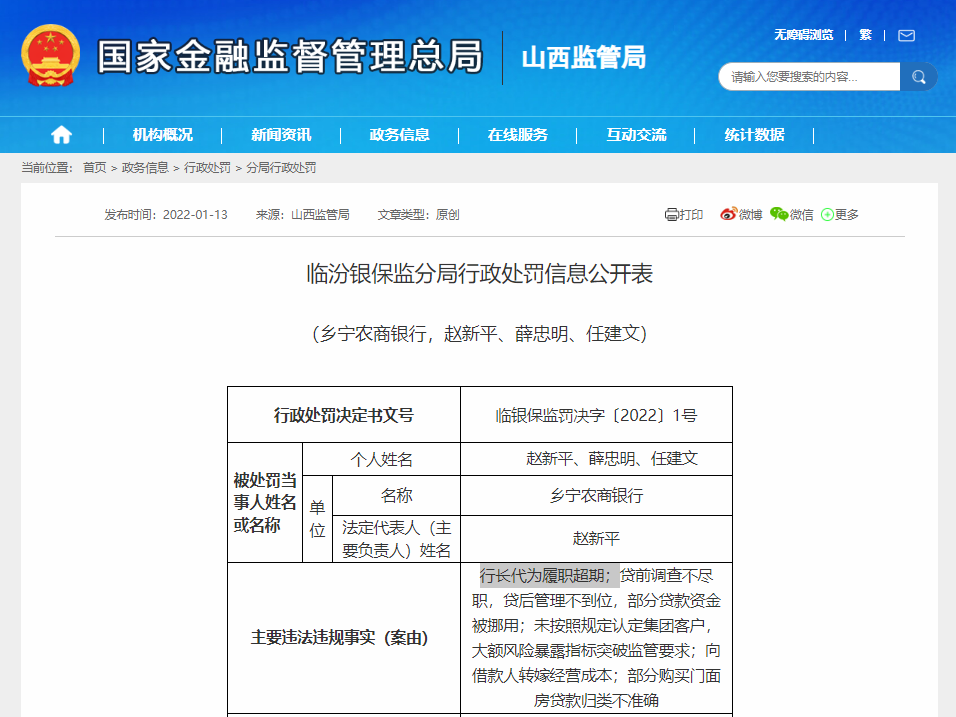Click the article title 临汾银保监分局行政处罚信息公开表
This screenshot has width=956, height=717.
tap(479, 274)
